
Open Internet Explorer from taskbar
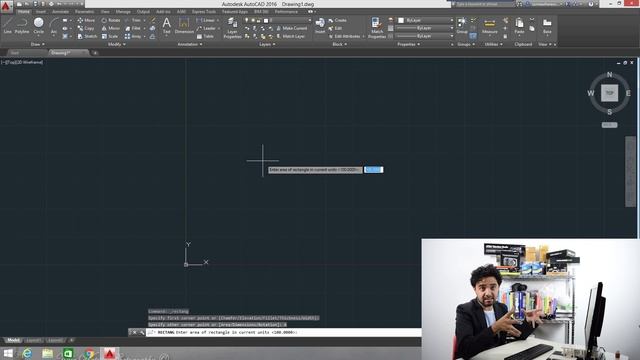[x=27, y=353]
